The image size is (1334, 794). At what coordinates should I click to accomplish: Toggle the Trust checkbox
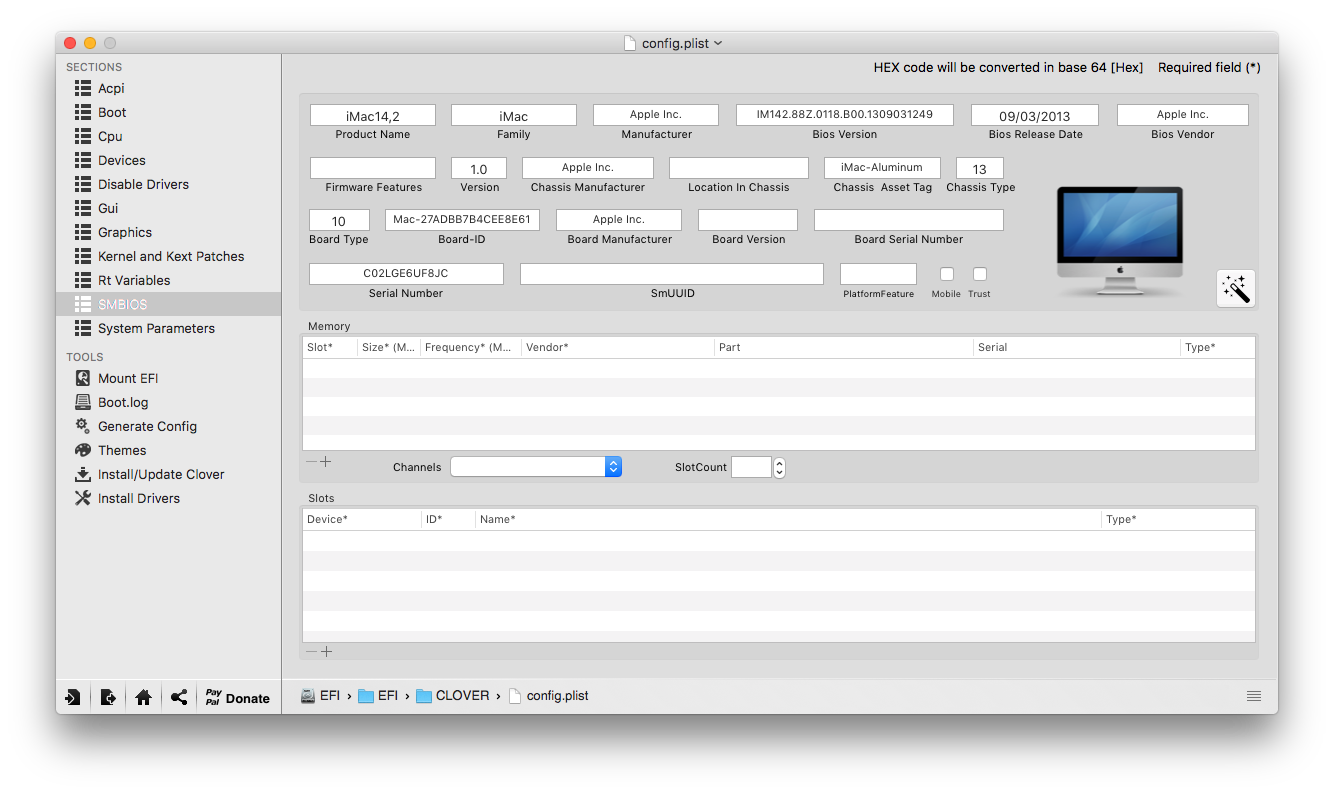979,274
